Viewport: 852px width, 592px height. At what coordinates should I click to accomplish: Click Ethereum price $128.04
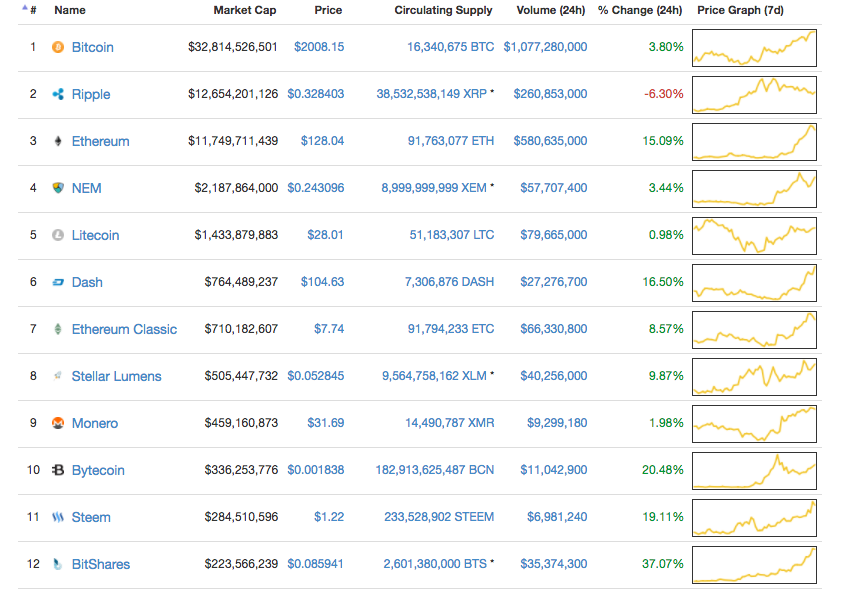[322, 141]
